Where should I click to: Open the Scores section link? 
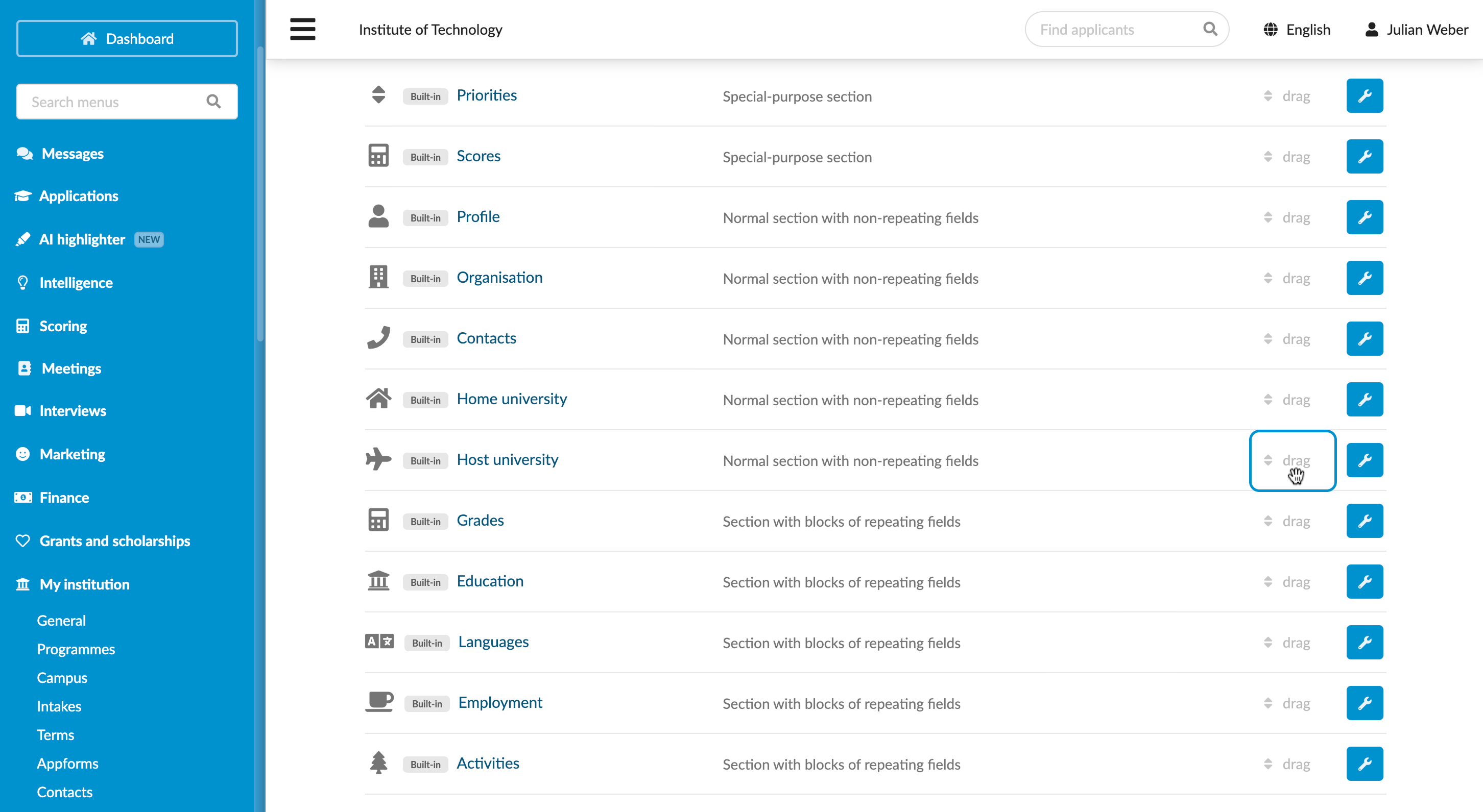(x=479, y=156)
